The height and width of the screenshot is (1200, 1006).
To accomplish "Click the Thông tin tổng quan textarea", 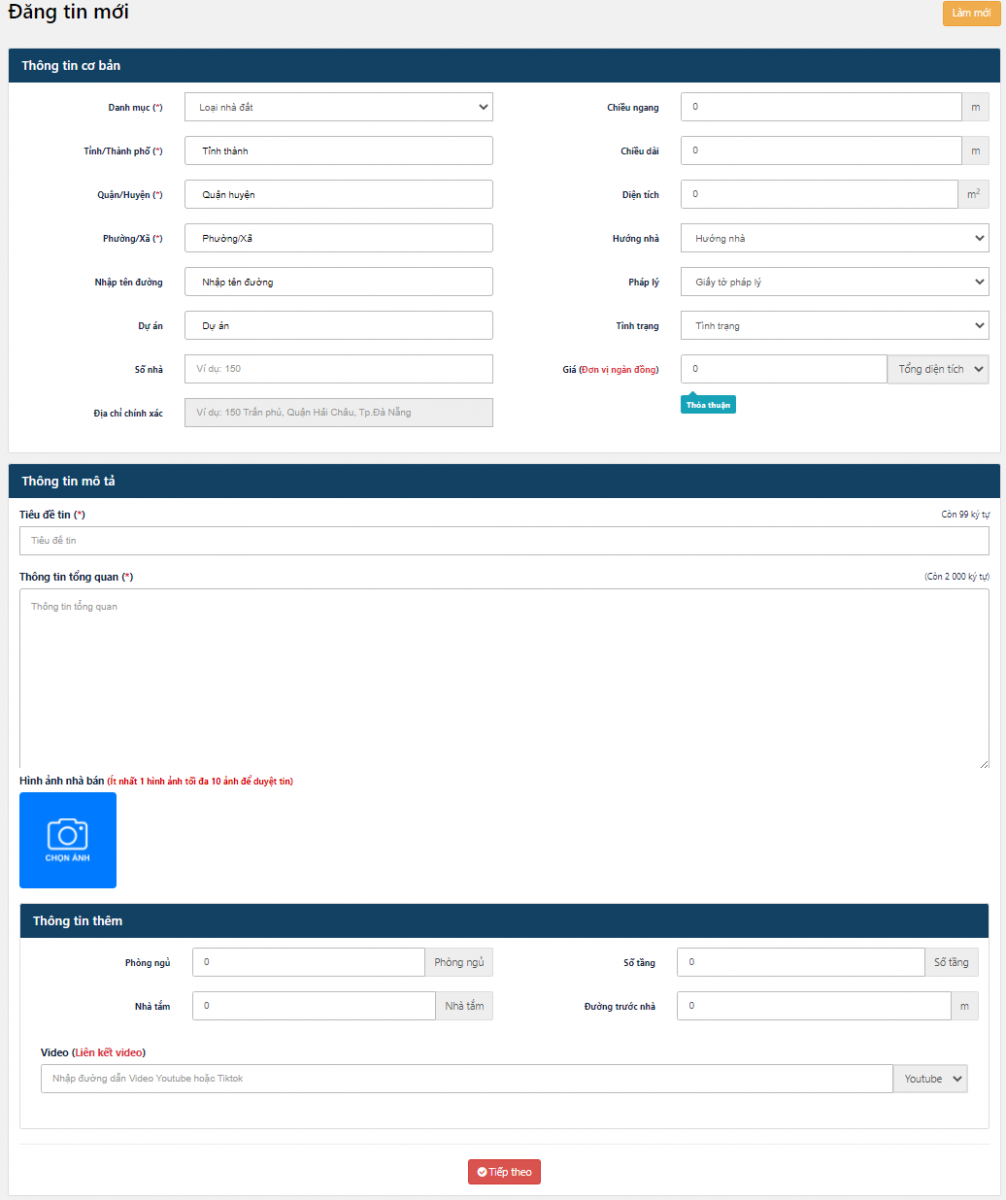I will [504, 678].
